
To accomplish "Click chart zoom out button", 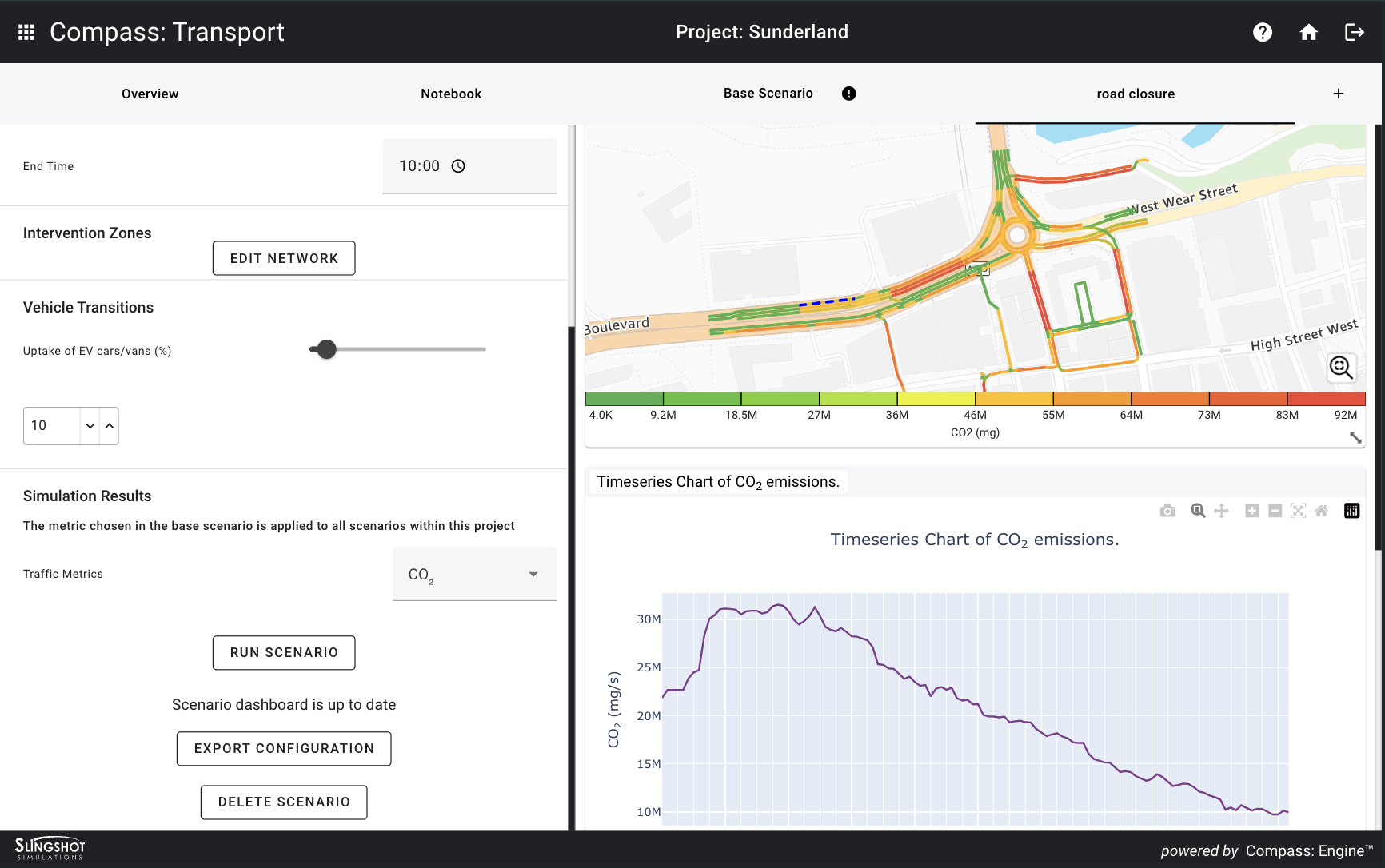I will point(1275,511).
